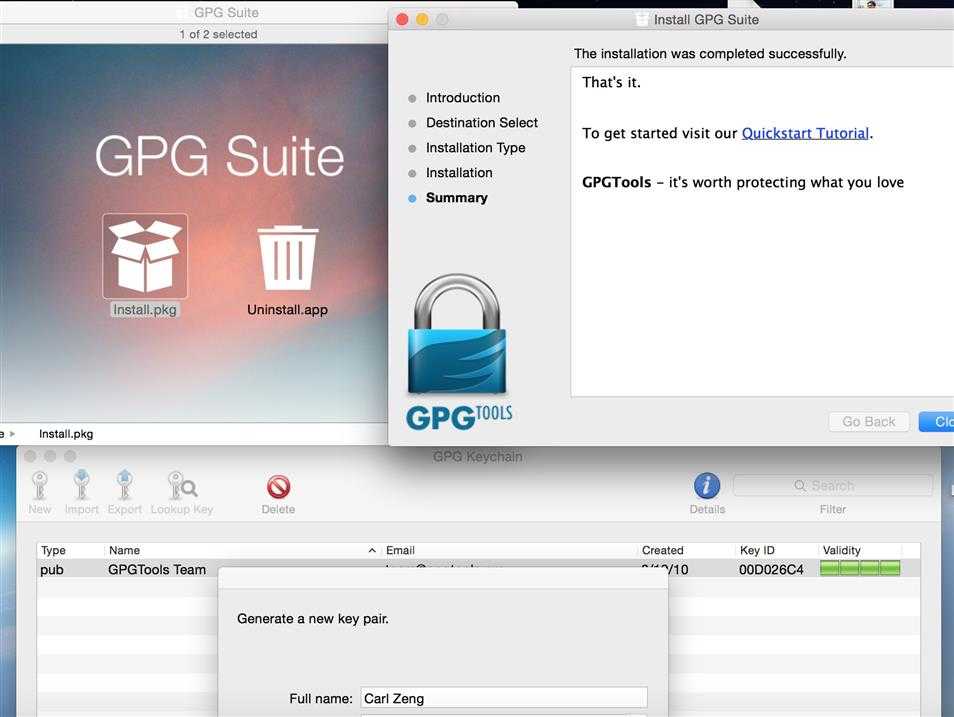Click the Import key icon in GPG Keychain
The image size is (954, 717).
point(82,485)
